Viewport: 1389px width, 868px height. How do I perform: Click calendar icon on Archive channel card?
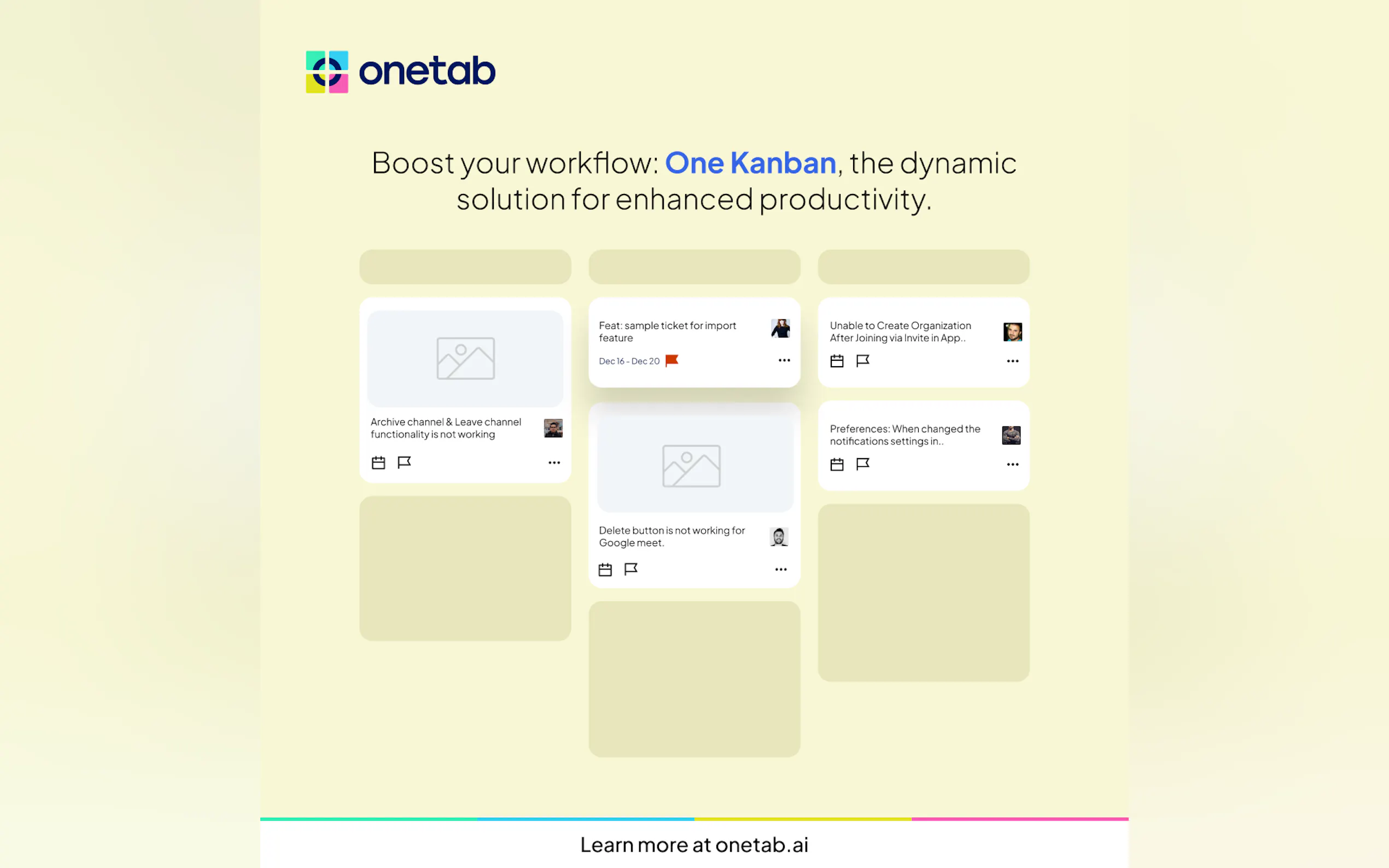(x=378, y=463)
